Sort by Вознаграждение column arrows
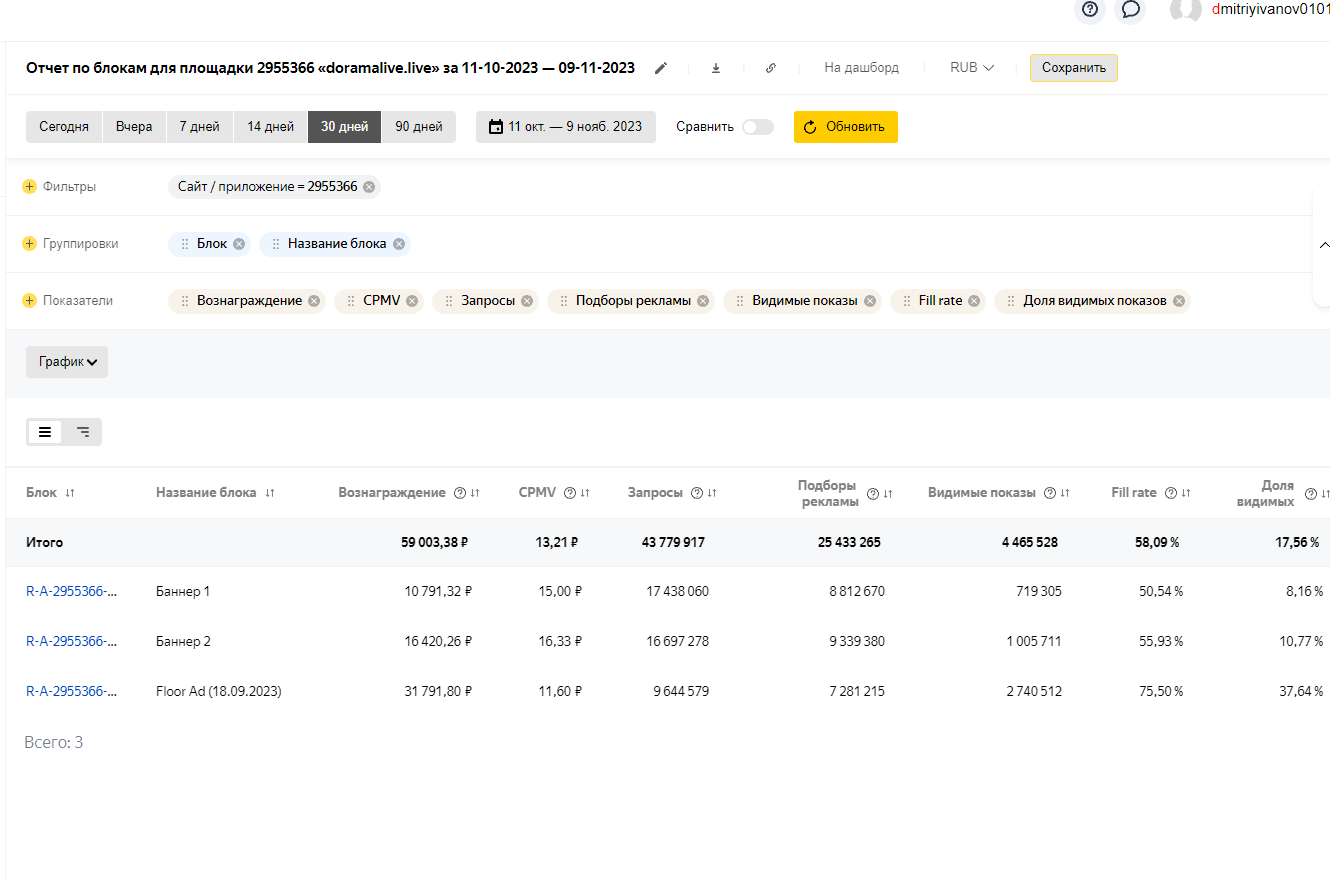Viewport: 1330px width, 880px height. click(x=475, y=493)
